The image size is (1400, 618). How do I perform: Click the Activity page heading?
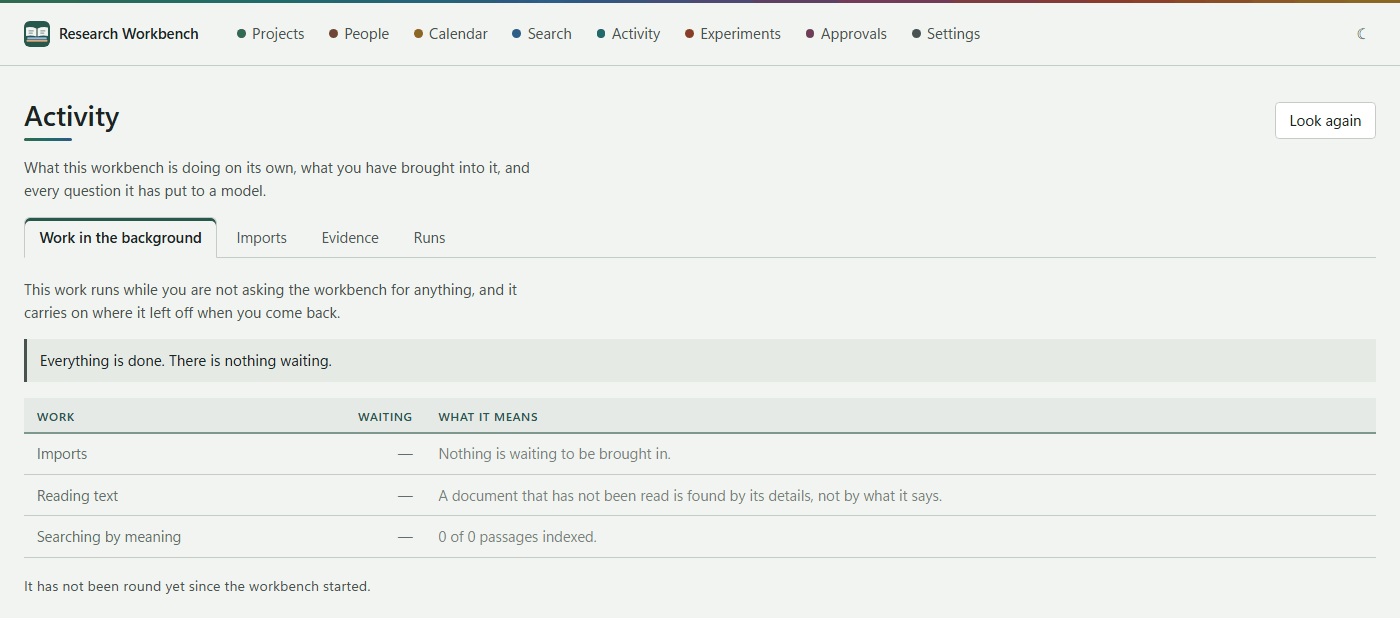(72, 117)
